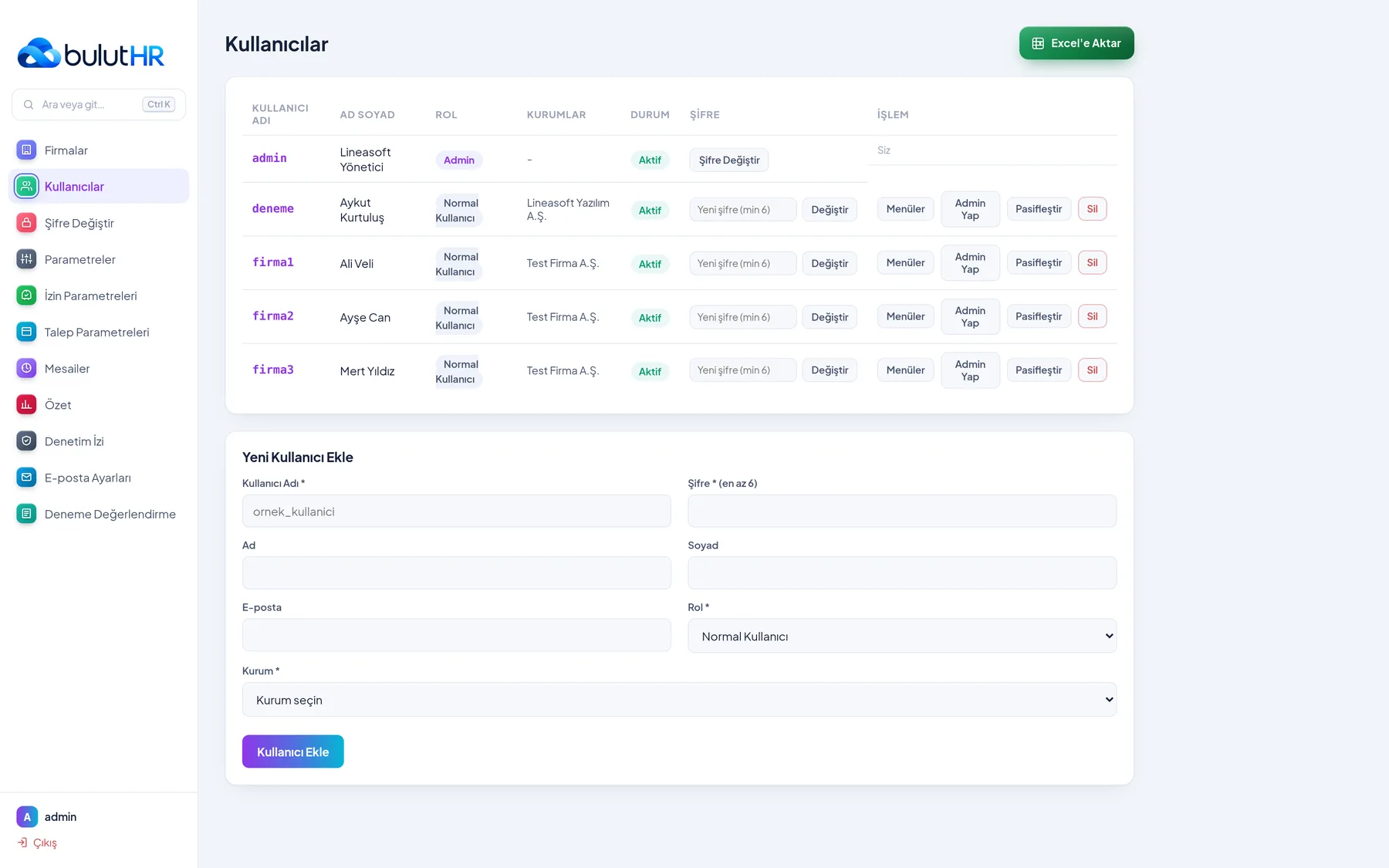1389x868 pixels.
Task: Open E-posta Ayarları menu item
Action: click(x=99, y=477)
